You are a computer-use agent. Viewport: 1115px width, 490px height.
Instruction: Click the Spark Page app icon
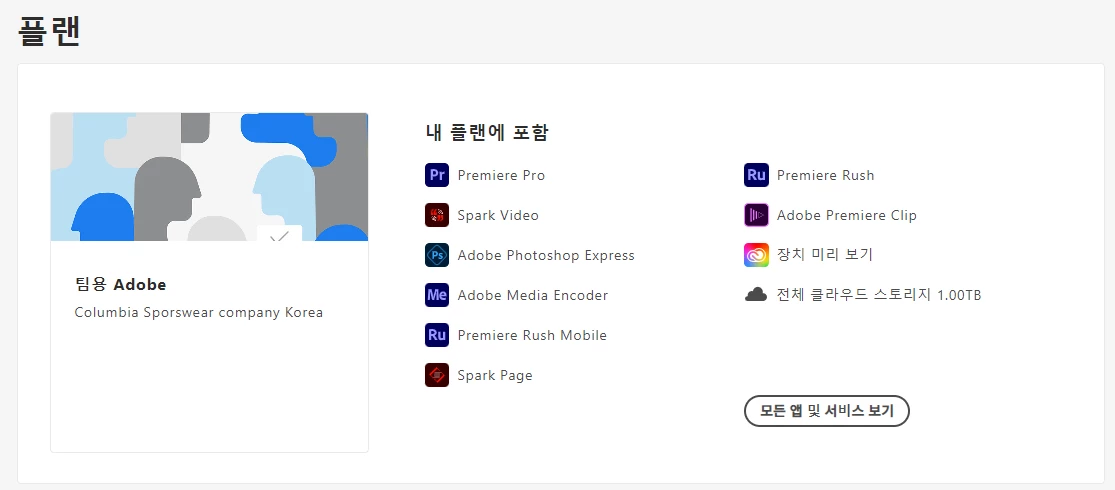click(x=437, y=375)
